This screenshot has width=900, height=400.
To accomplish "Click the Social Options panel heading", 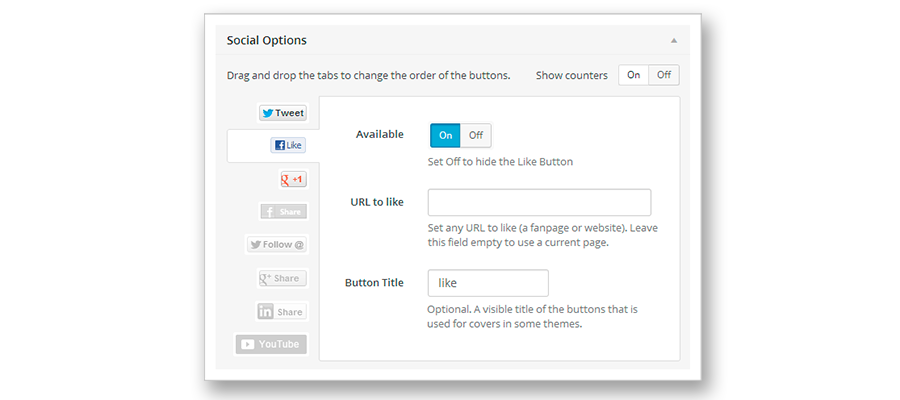I will 267,41.
